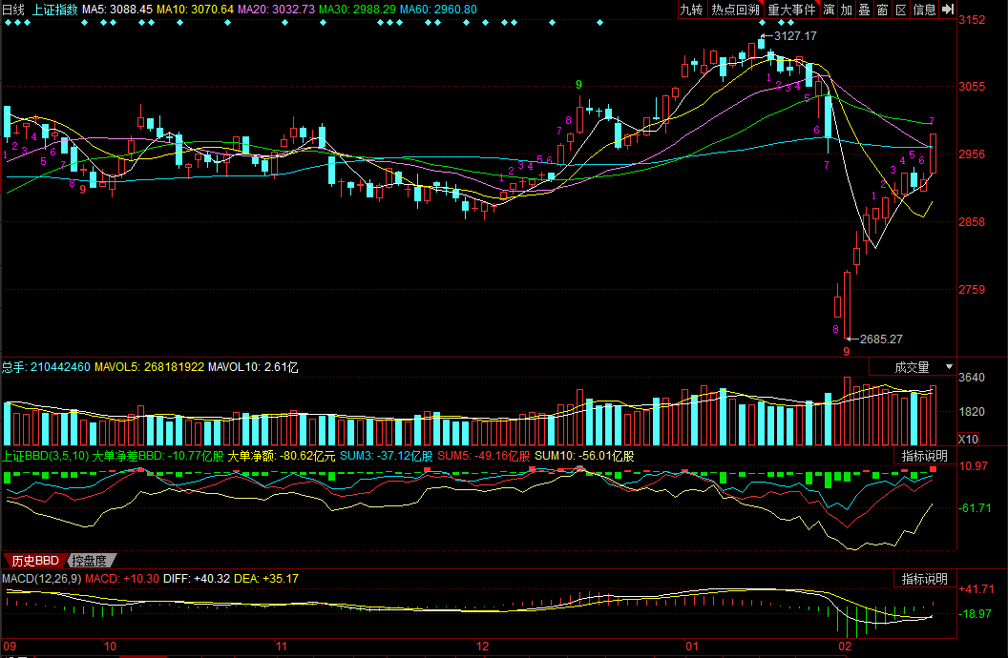Screen dimensions: 1008x658
Task: Click the 2685.27 low price marker
Action: 881,339
